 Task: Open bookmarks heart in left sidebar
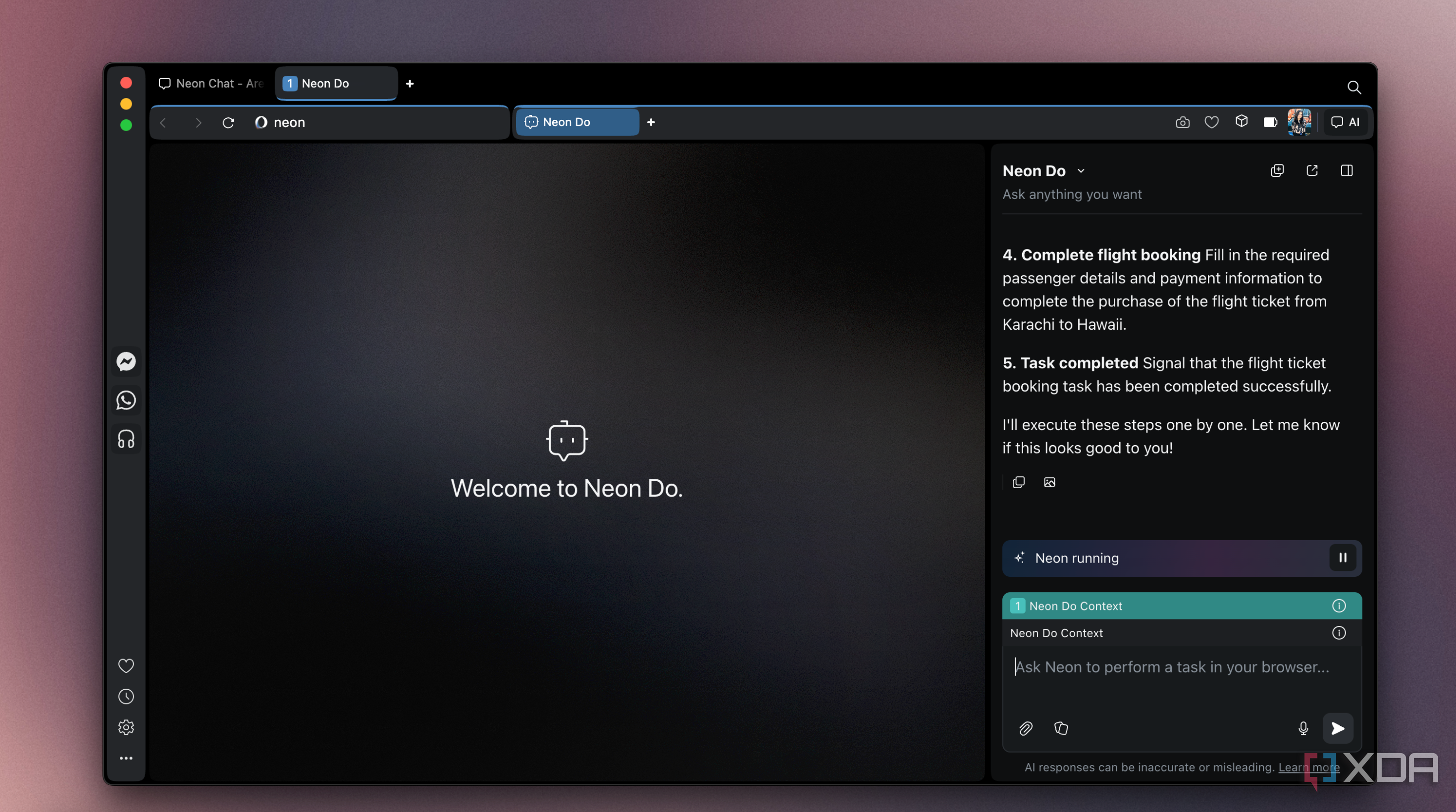pyautogui.click(x=126, y=665)
